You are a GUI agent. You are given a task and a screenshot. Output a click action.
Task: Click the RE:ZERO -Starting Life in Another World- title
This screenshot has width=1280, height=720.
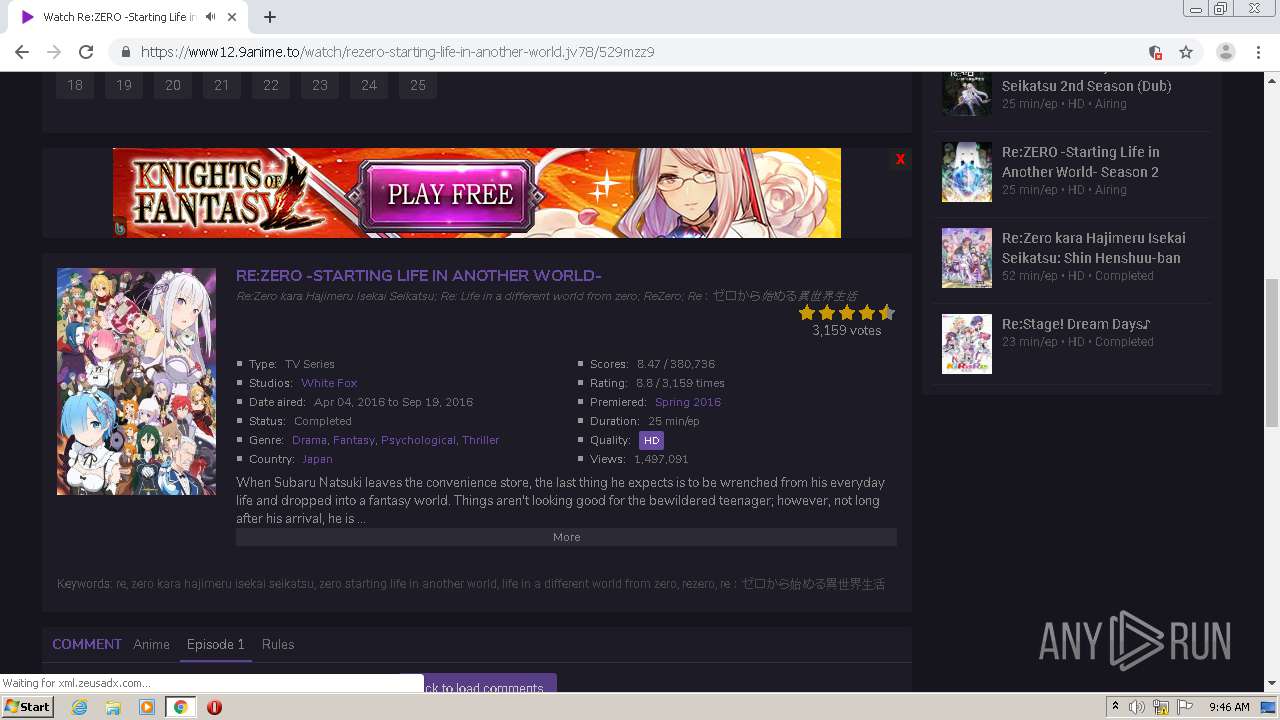419,276
